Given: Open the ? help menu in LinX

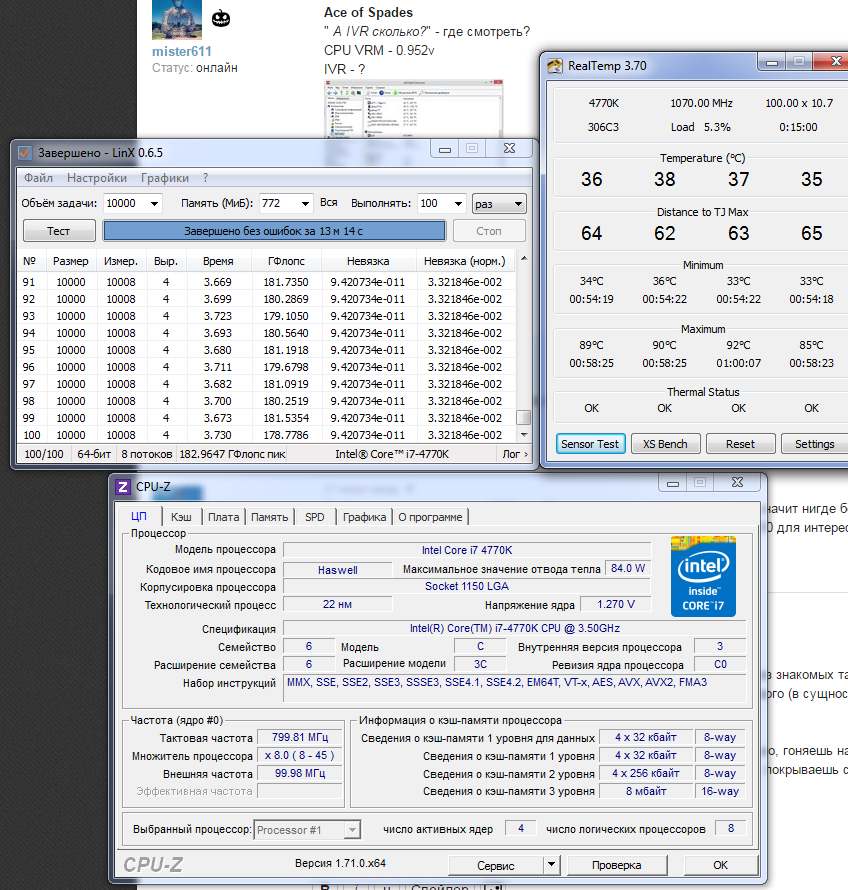Looking at the screenshot, I should pos(205,178).
